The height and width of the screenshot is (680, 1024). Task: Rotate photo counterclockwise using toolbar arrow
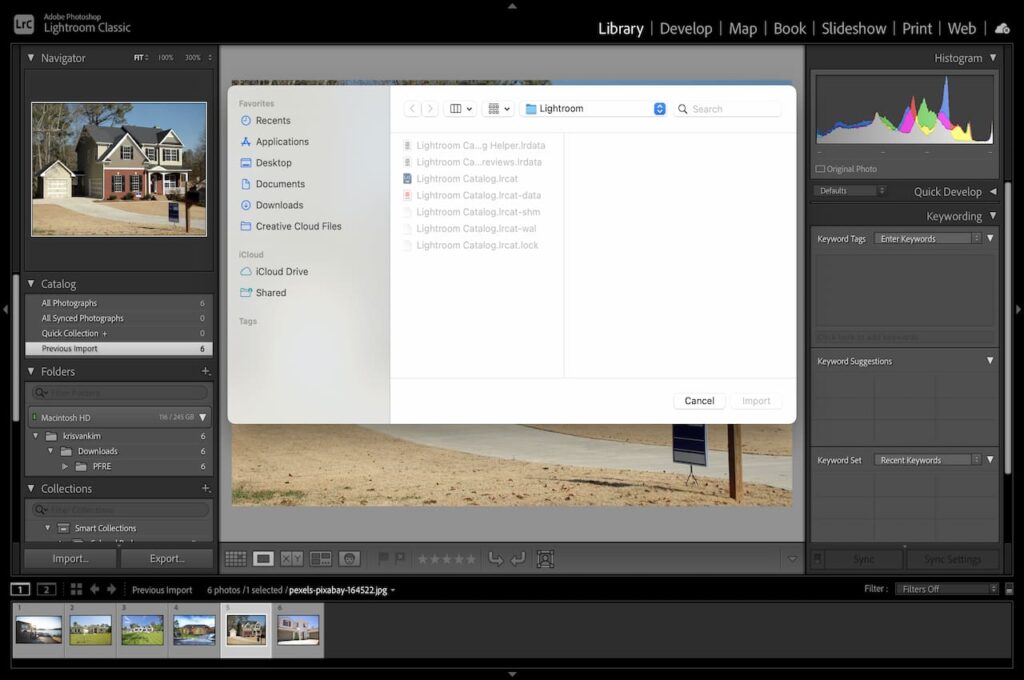pos(496,559)
